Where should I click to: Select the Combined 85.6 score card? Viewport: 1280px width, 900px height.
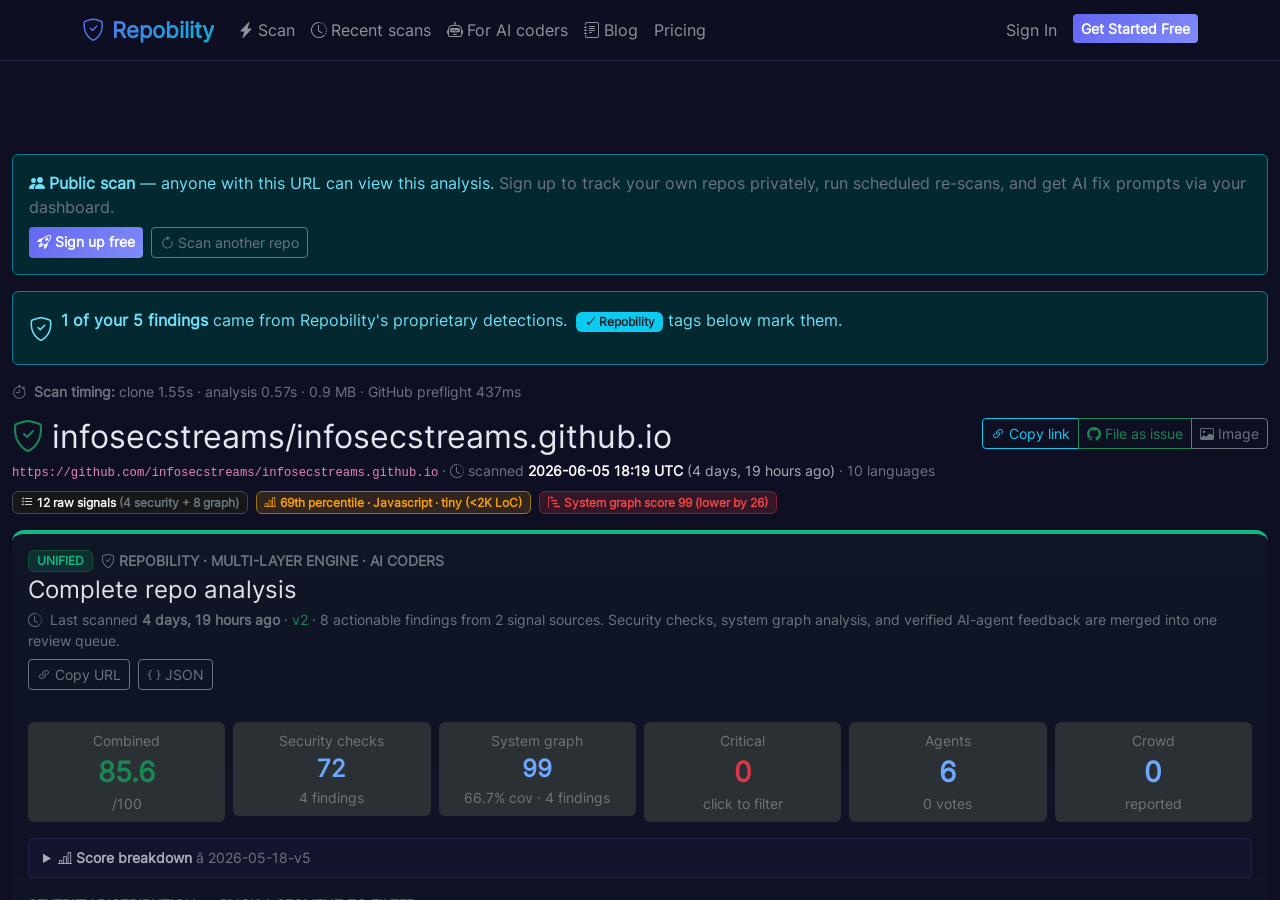click(x=126, y=772)
